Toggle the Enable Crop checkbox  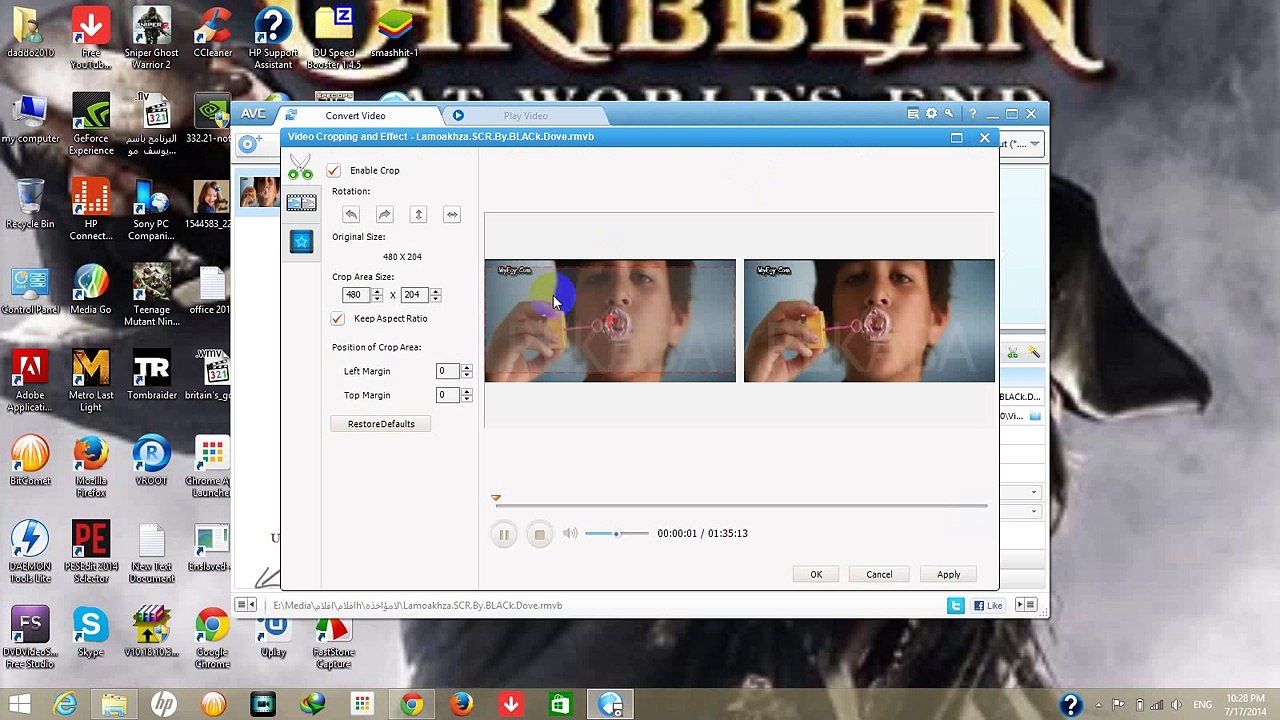click(333, 170)
